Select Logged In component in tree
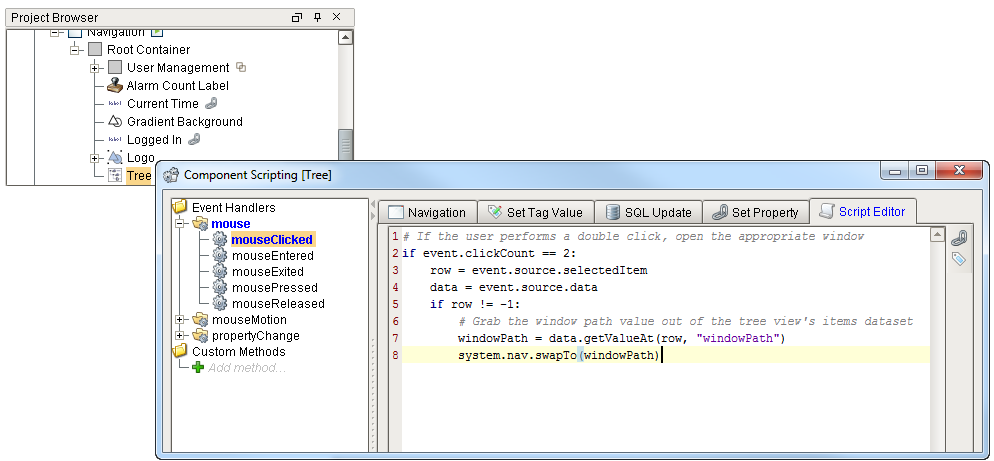Viewport: 994px width, 461px height. pos(154,140)
